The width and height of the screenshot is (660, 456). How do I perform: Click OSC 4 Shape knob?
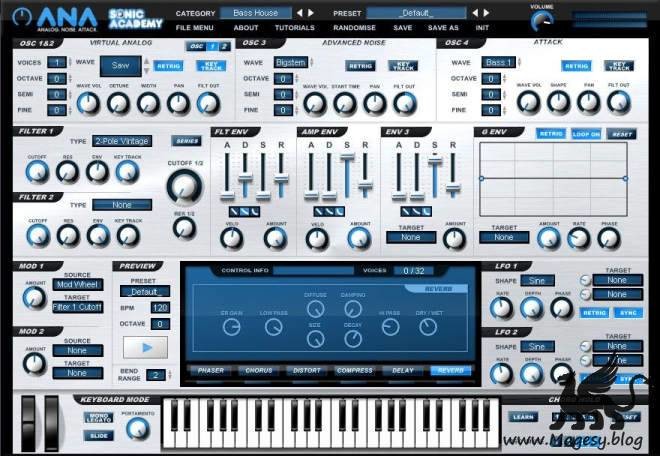(x=559, y=103)
